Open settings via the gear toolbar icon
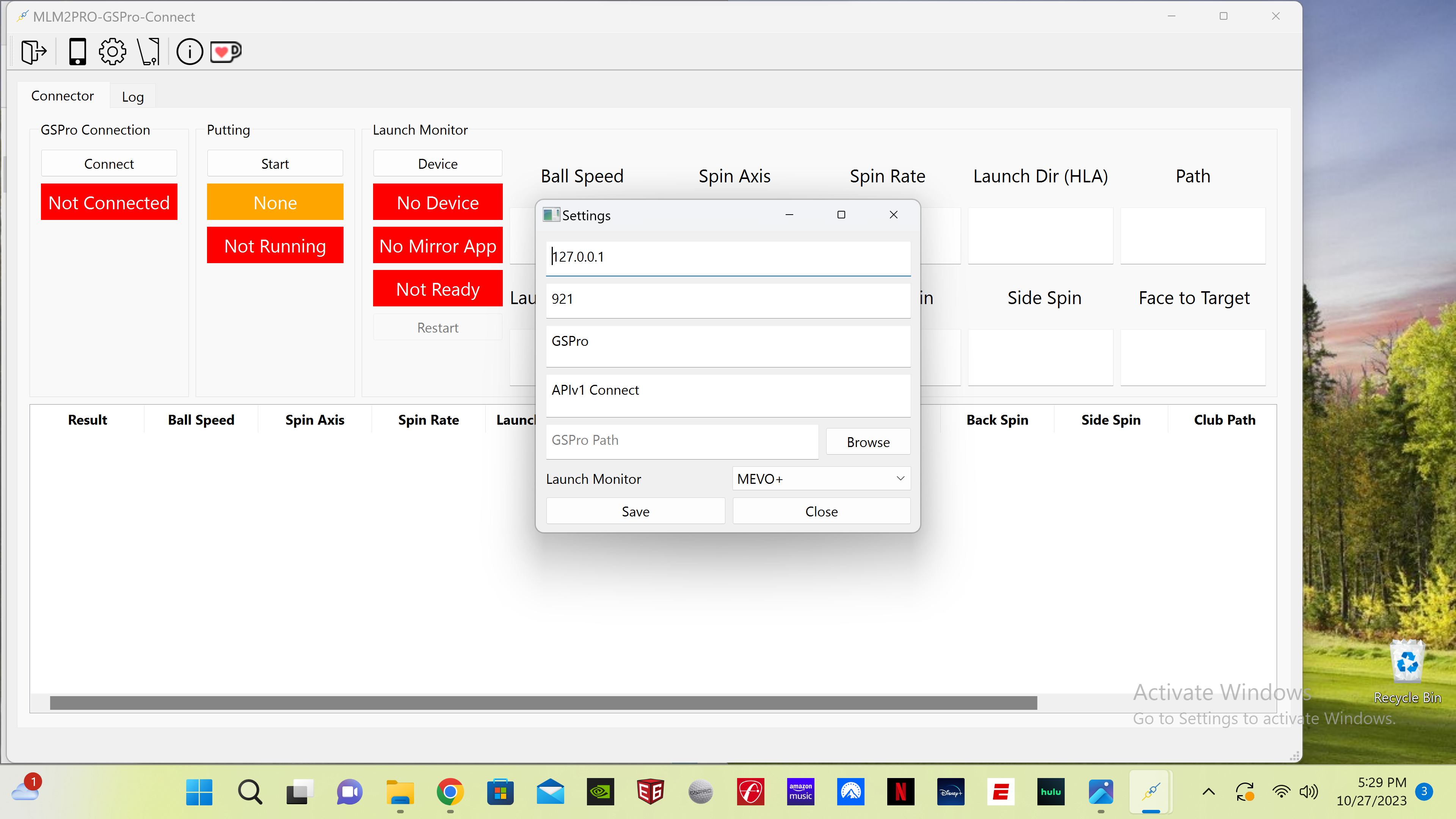Image resolution: width=1456 pixels, height=819 pixels. coord(113,52)
